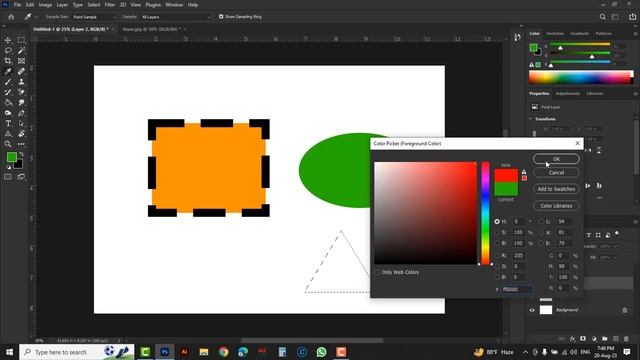Open the Edit Toolbar three-dots menu
The height and width of the screenshot is (360, 640).
click(x=21, y=144)
